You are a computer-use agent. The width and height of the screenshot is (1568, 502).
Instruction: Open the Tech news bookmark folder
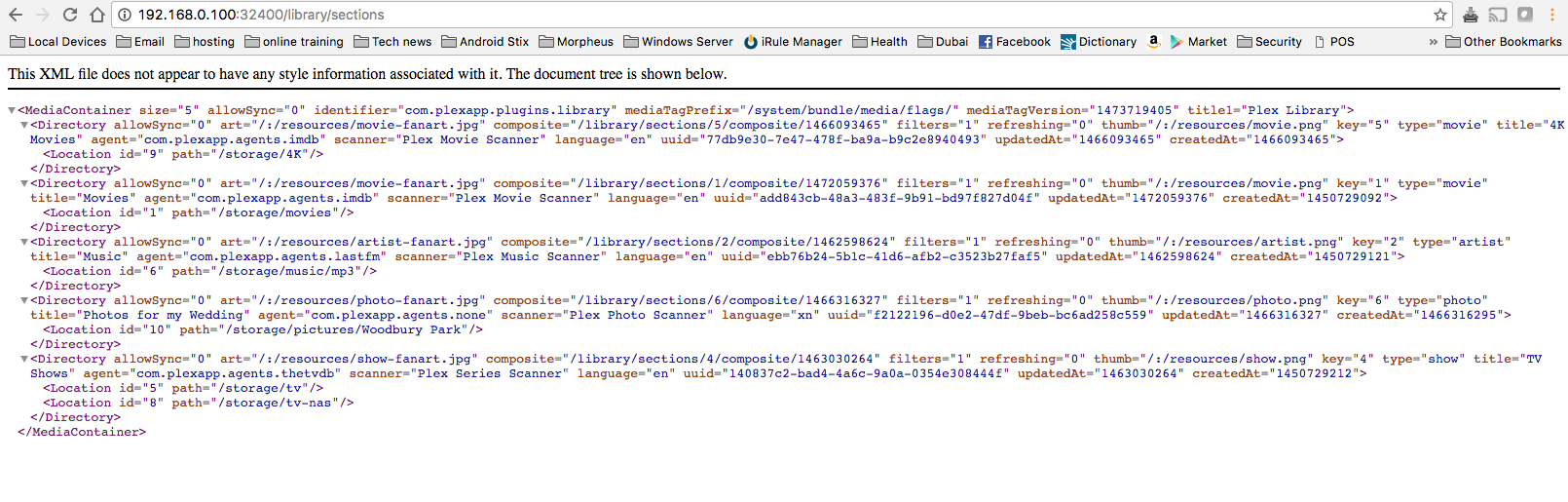(392, 42)
